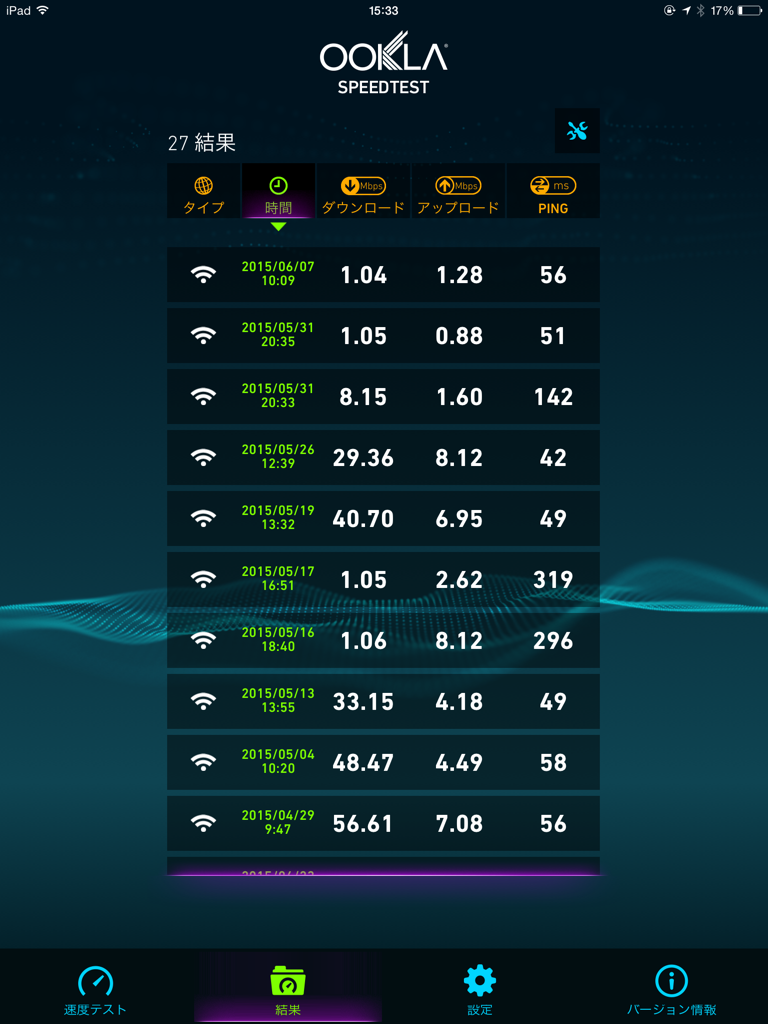Tap Wi-Fi icon of 2015/05/13 result
Image resolution: width=768 pixels, height=1024 pixels.
point(204,701)
